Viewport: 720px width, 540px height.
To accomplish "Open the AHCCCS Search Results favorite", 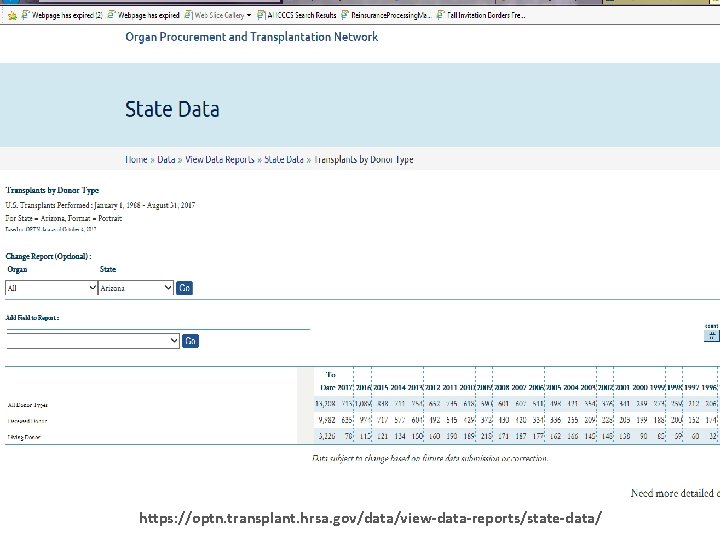I will pyautogui.click(x=297, y=15).
